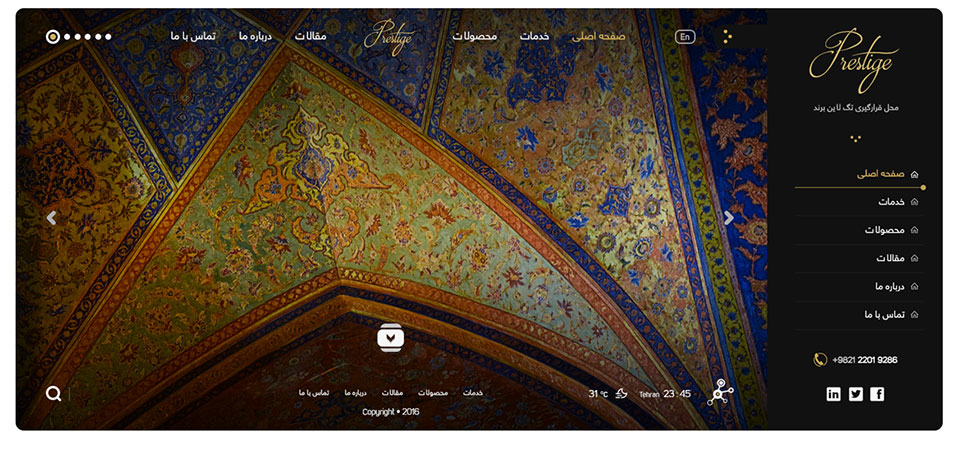This screenshot has height=456, width=960.
Task: Select the slide dot next to the ringed indicator
Action: [67, 37]
